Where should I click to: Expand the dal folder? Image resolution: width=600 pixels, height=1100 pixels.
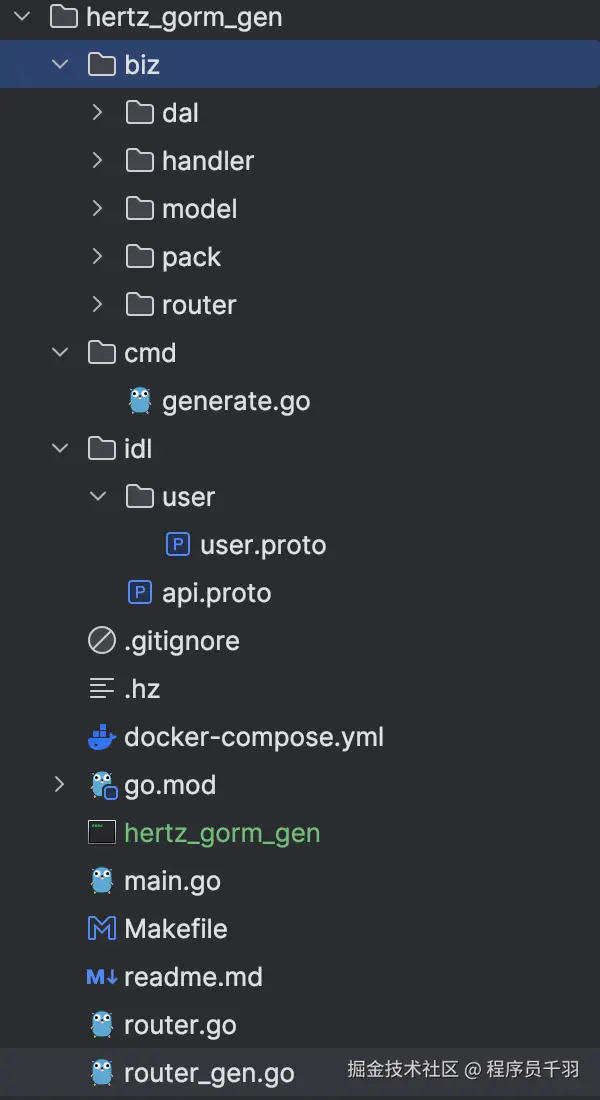coord(97,113)
